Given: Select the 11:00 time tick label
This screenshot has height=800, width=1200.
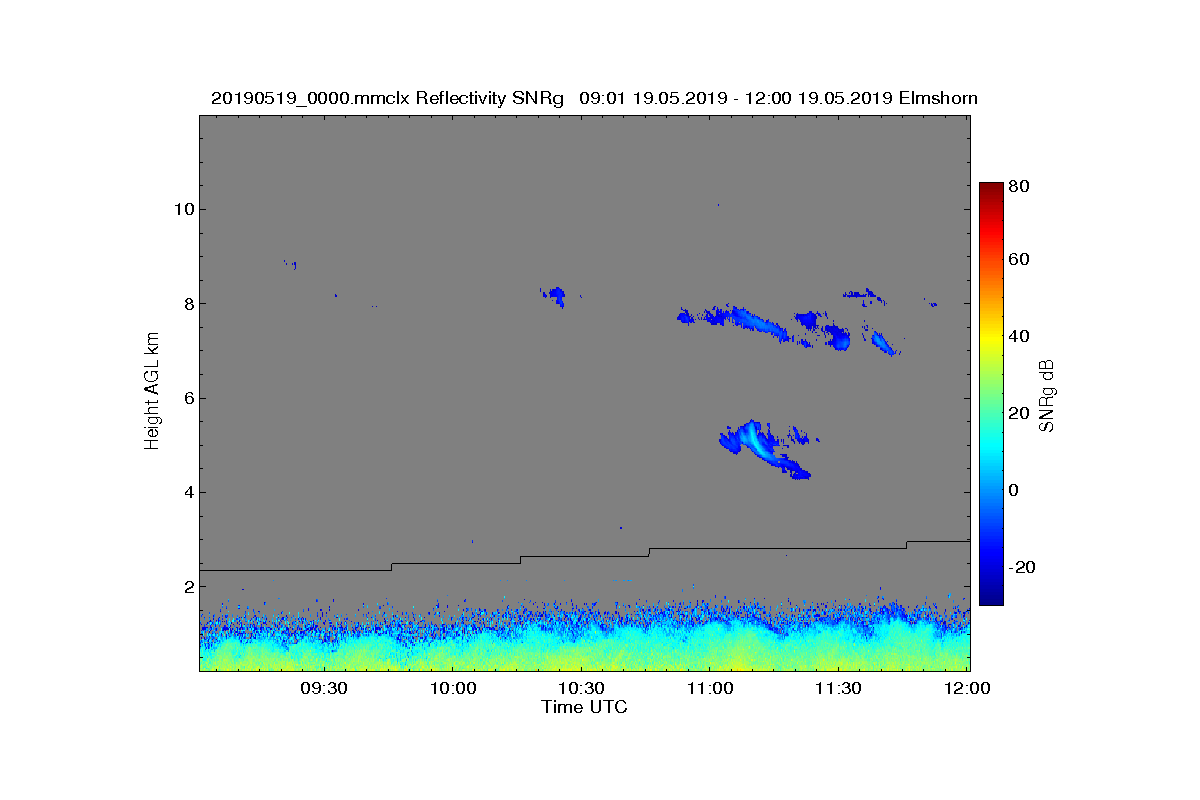Looking at the screenshot, I should [x=709, y=688].
